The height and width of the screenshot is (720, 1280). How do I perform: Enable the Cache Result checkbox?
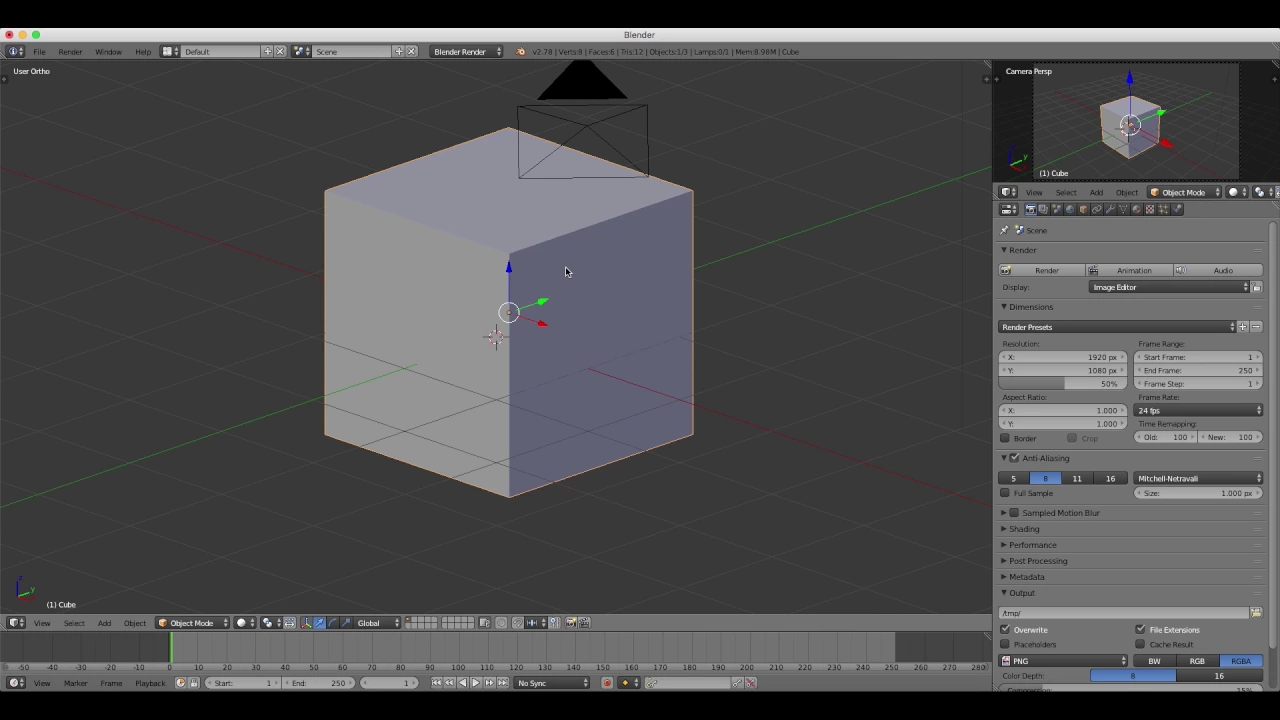1141,644
